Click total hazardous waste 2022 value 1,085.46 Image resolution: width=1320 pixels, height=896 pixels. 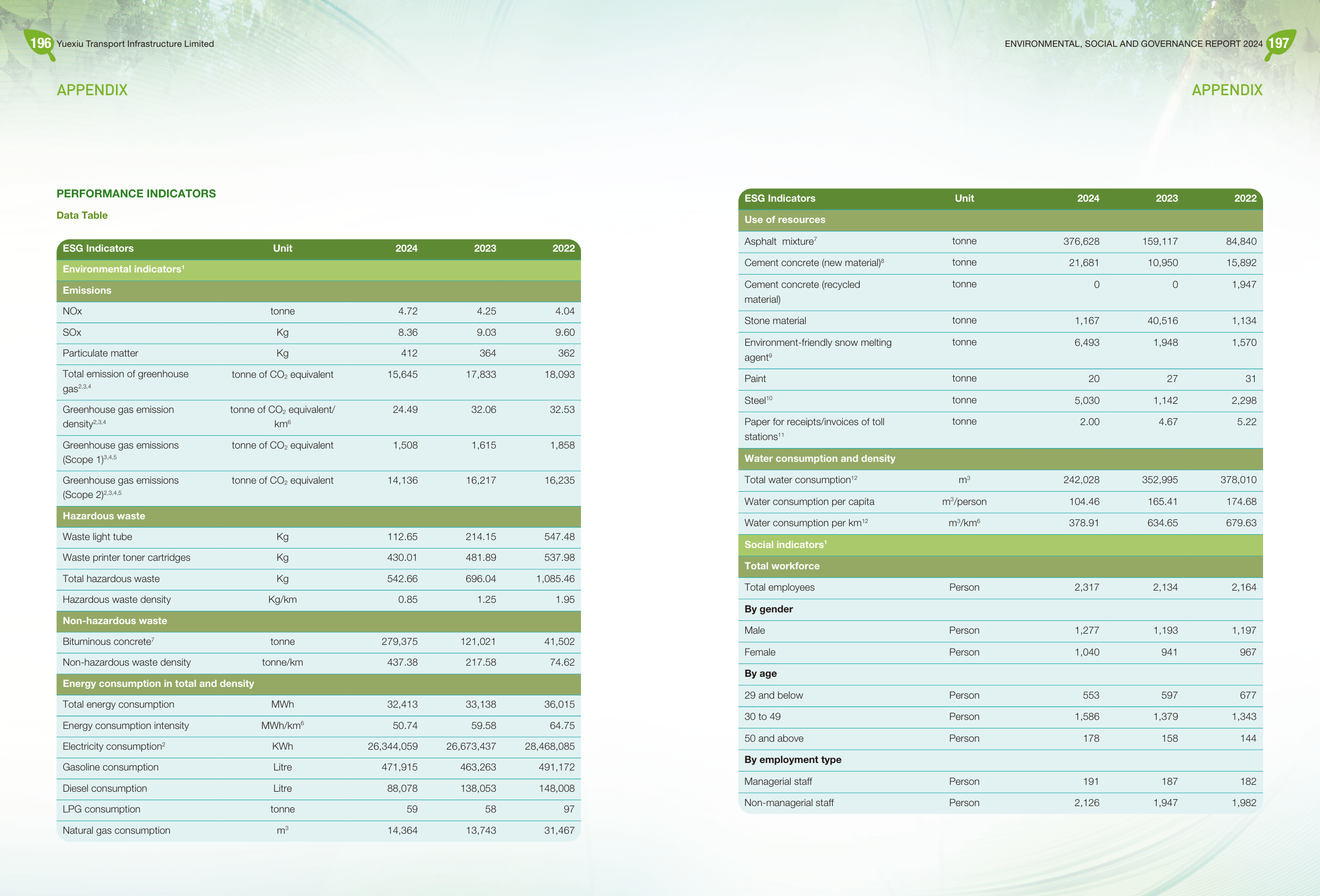[555, 579]
